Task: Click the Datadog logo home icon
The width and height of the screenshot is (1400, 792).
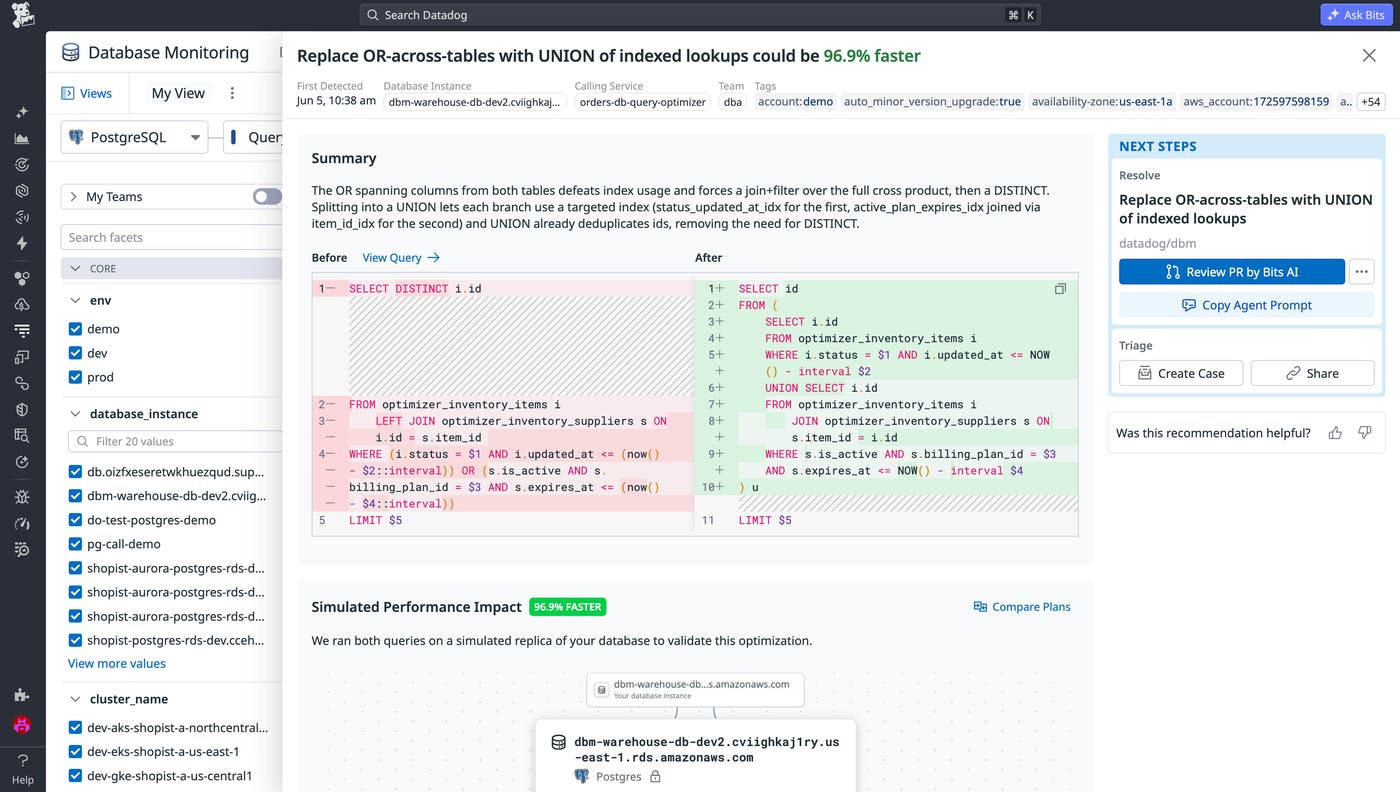Action: pyautogui.click(x=22, y=15)
